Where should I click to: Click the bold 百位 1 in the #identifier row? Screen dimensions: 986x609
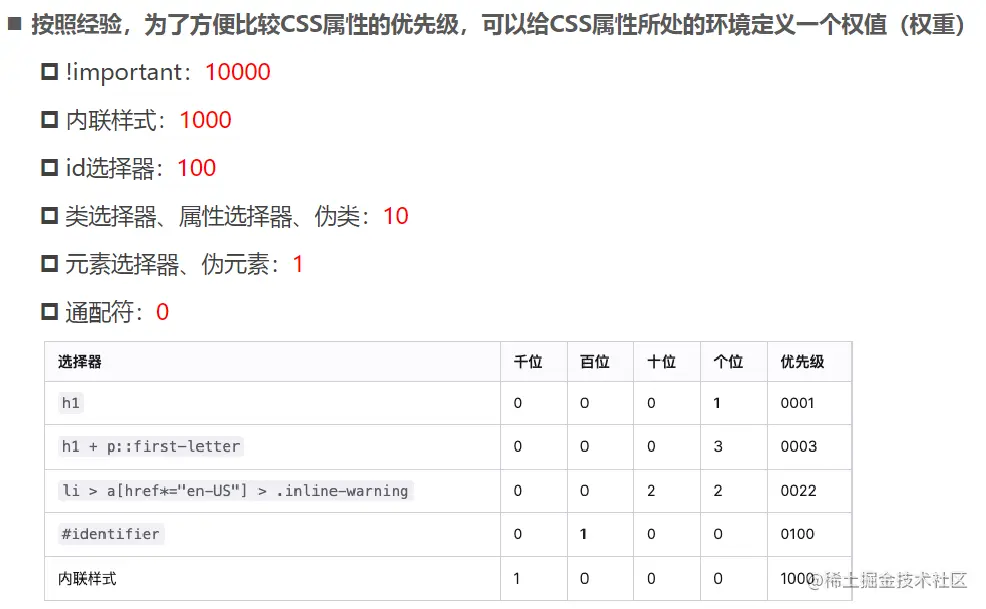[x=584, y=534]
